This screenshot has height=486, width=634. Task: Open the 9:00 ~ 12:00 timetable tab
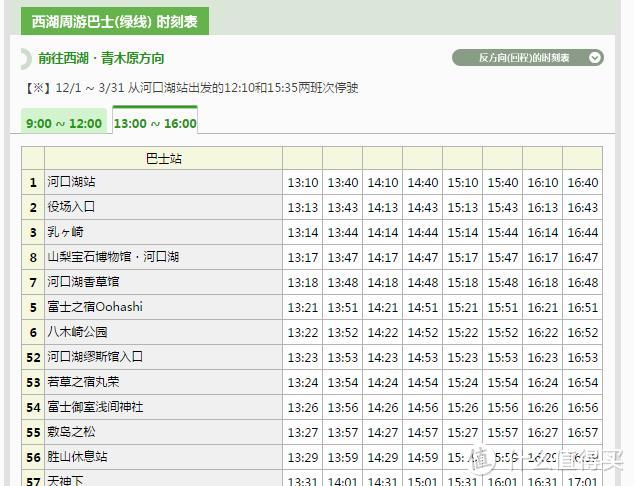coord(64,121)
